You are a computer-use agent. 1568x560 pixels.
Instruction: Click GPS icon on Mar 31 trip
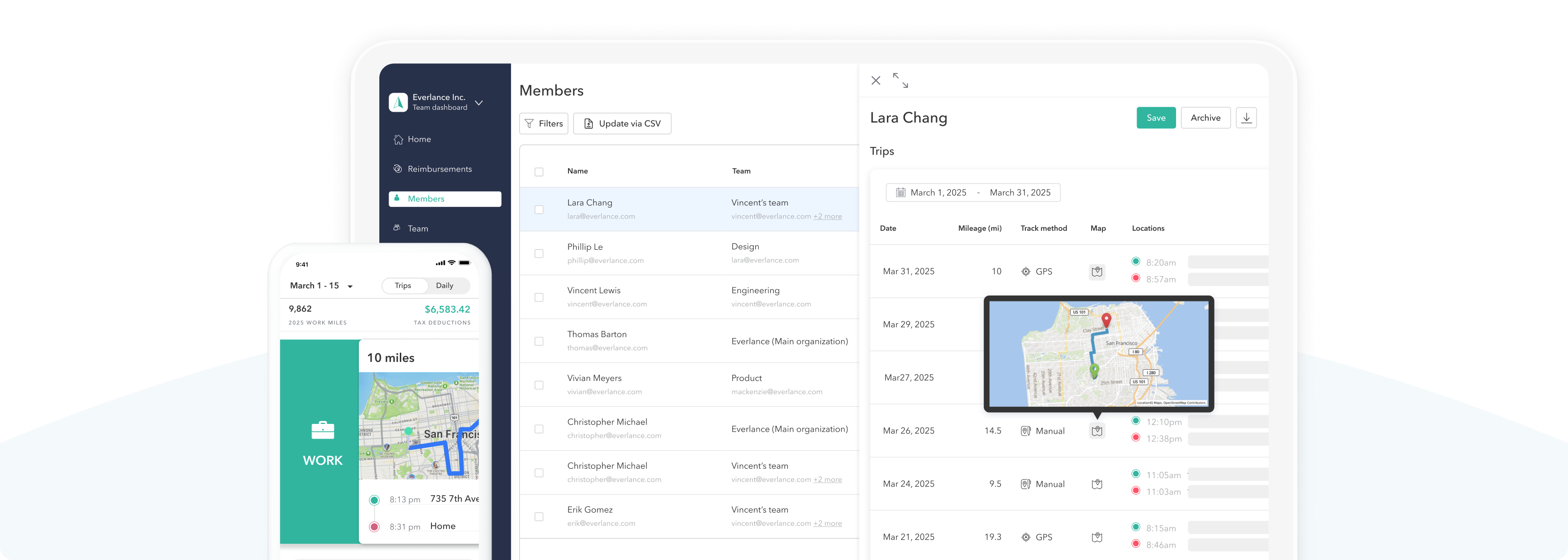[1026, 272]
